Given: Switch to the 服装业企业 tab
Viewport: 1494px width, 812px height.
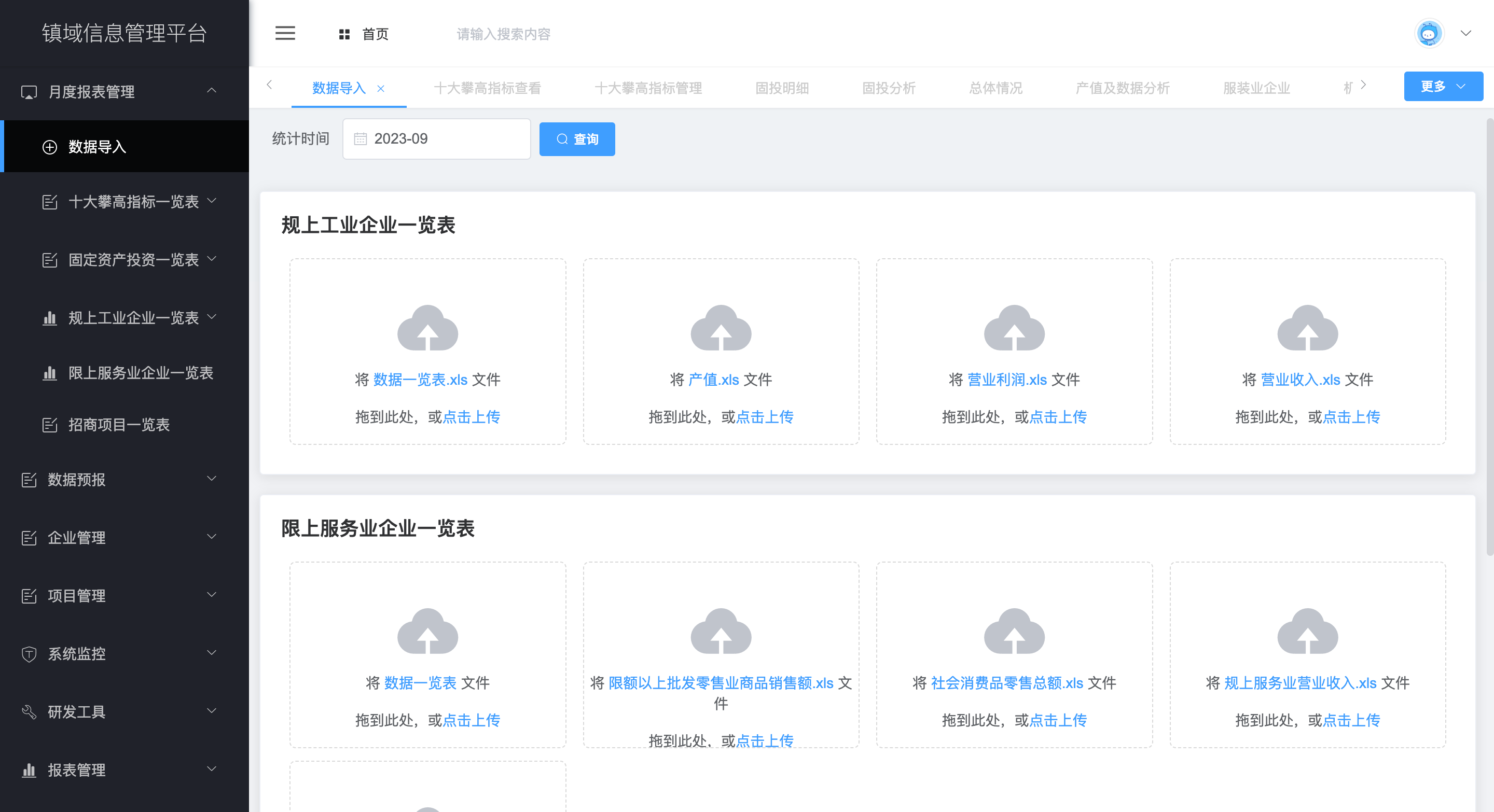Looking at the screenshot, I should (1256, 88).
